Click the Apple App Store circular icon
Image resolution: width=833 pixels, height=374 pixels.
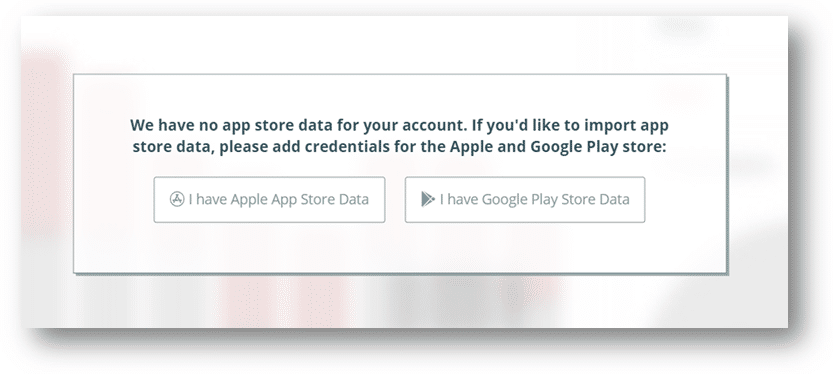(x=176, y=199)
